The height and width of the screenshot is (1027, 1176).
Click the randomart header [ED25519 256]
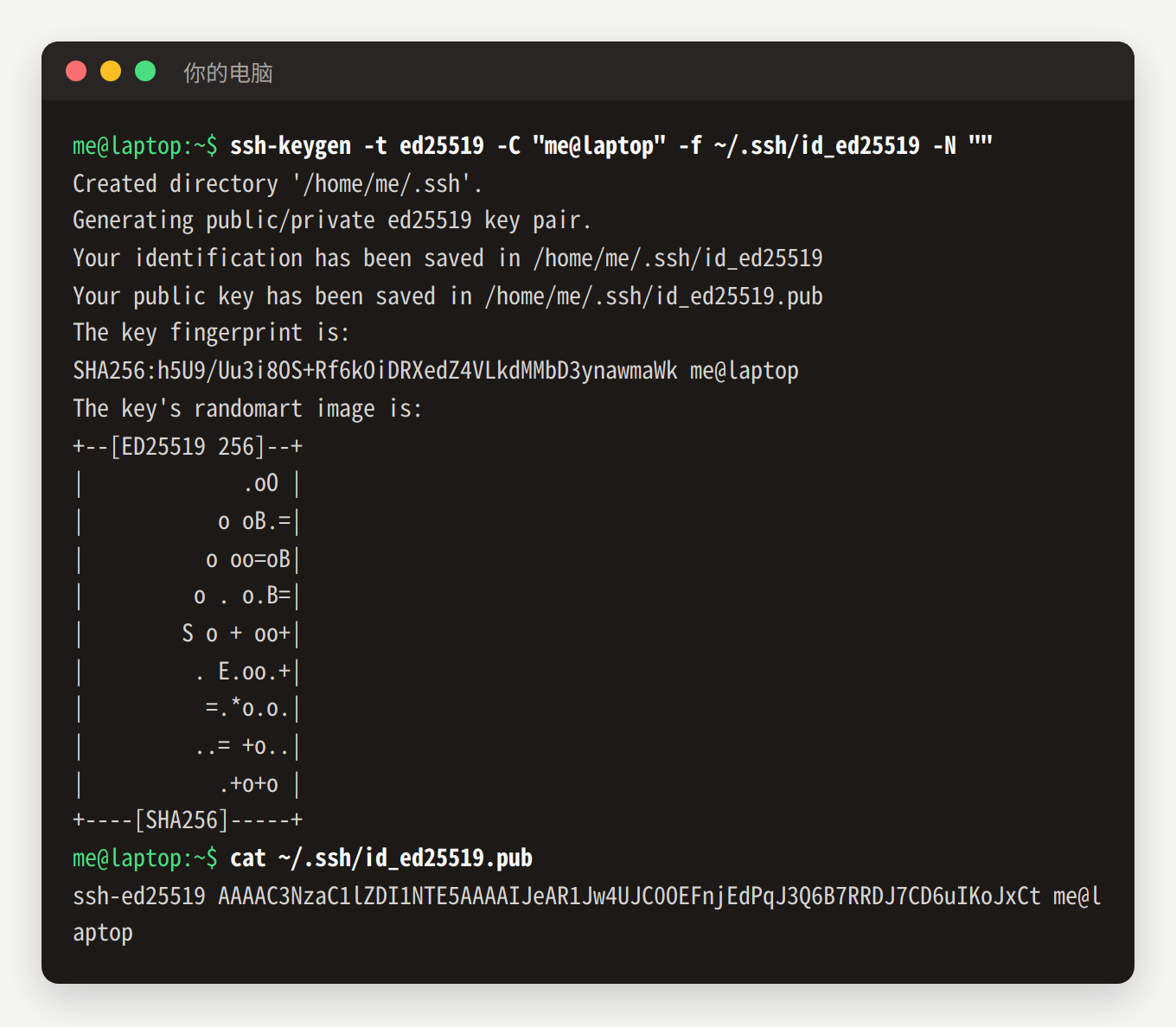click(x=188, y=446)
